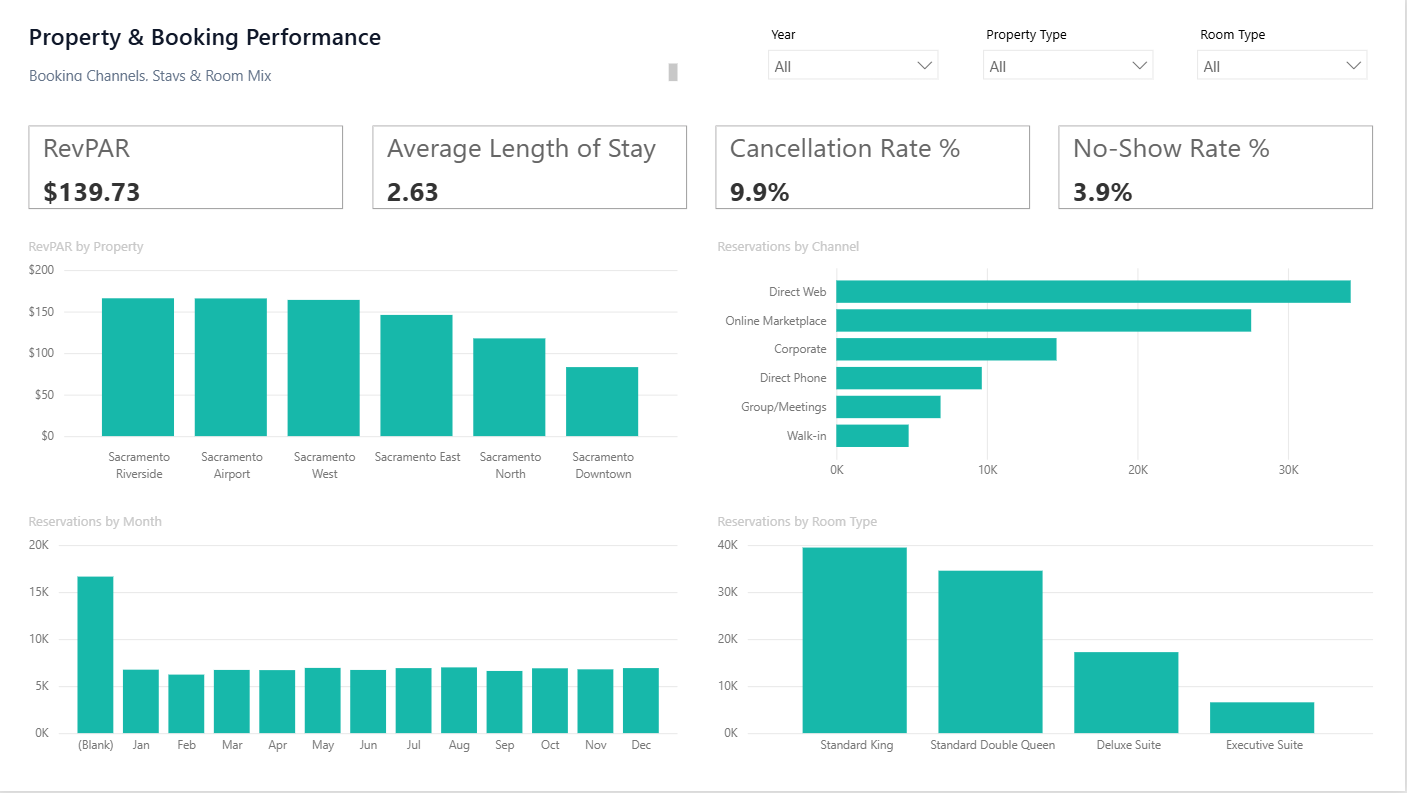Click the 'Reservations by Room Type' chart title
This screenshot has width=1407, height=793.
coord(797,521)
